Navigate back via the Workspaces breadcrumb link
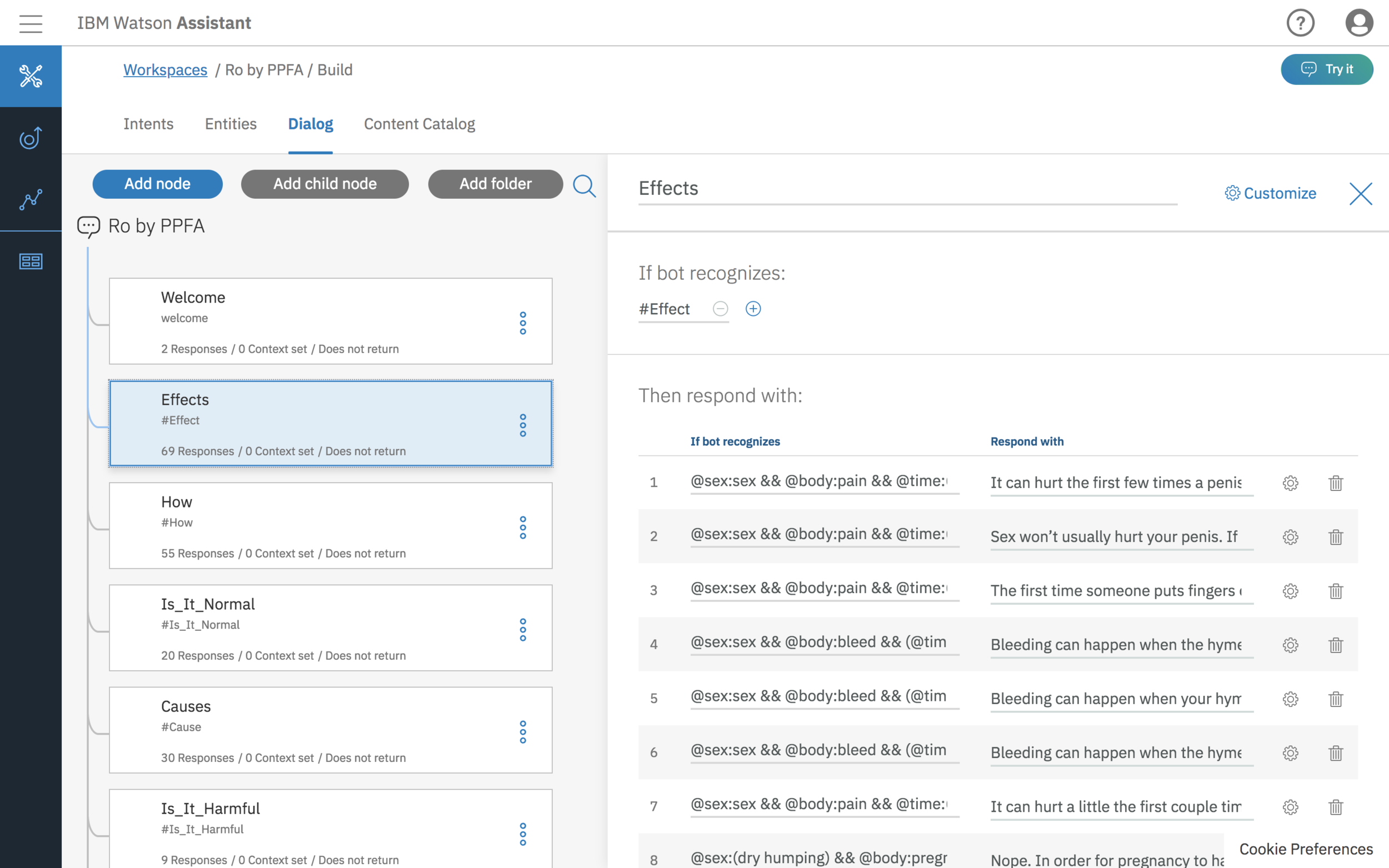This screenshot has height=868, width=1389. tap(166, 69)
